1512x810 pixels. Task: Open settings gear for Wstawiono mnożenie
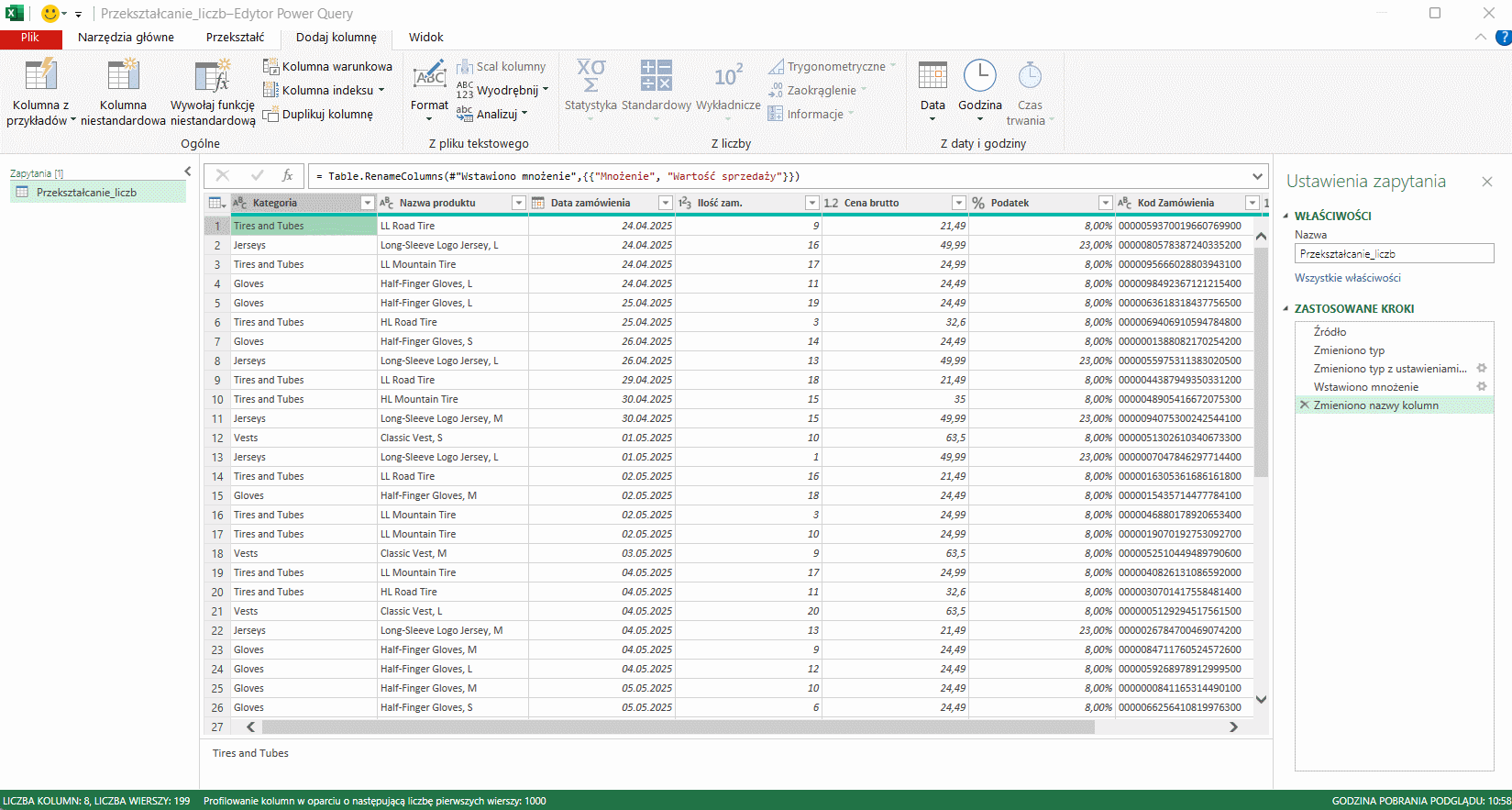(x=1481, y=386)
